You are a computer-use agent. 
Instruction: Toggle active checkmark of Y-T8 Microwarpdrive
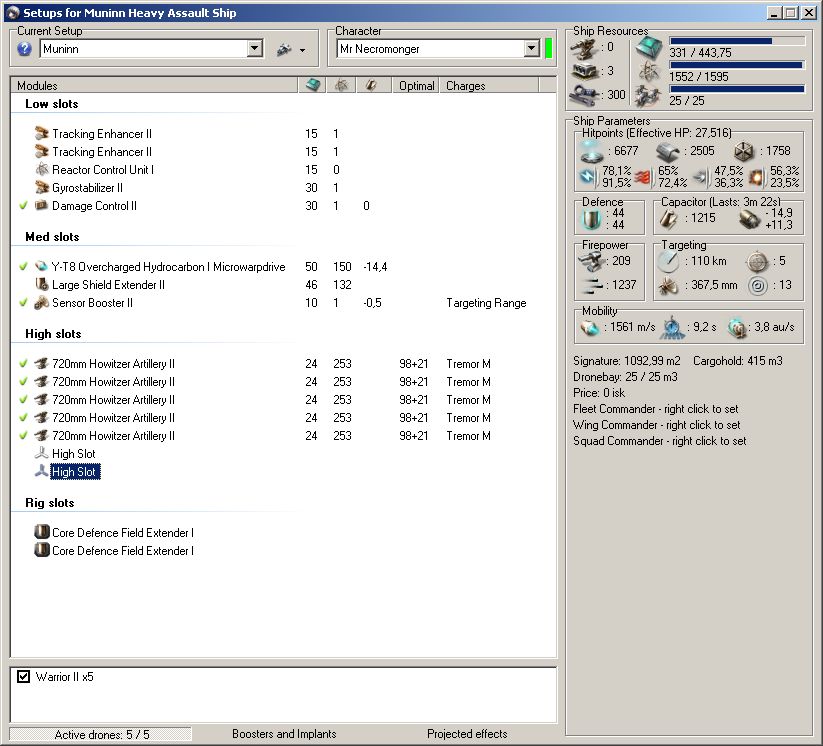pos(23,266)
